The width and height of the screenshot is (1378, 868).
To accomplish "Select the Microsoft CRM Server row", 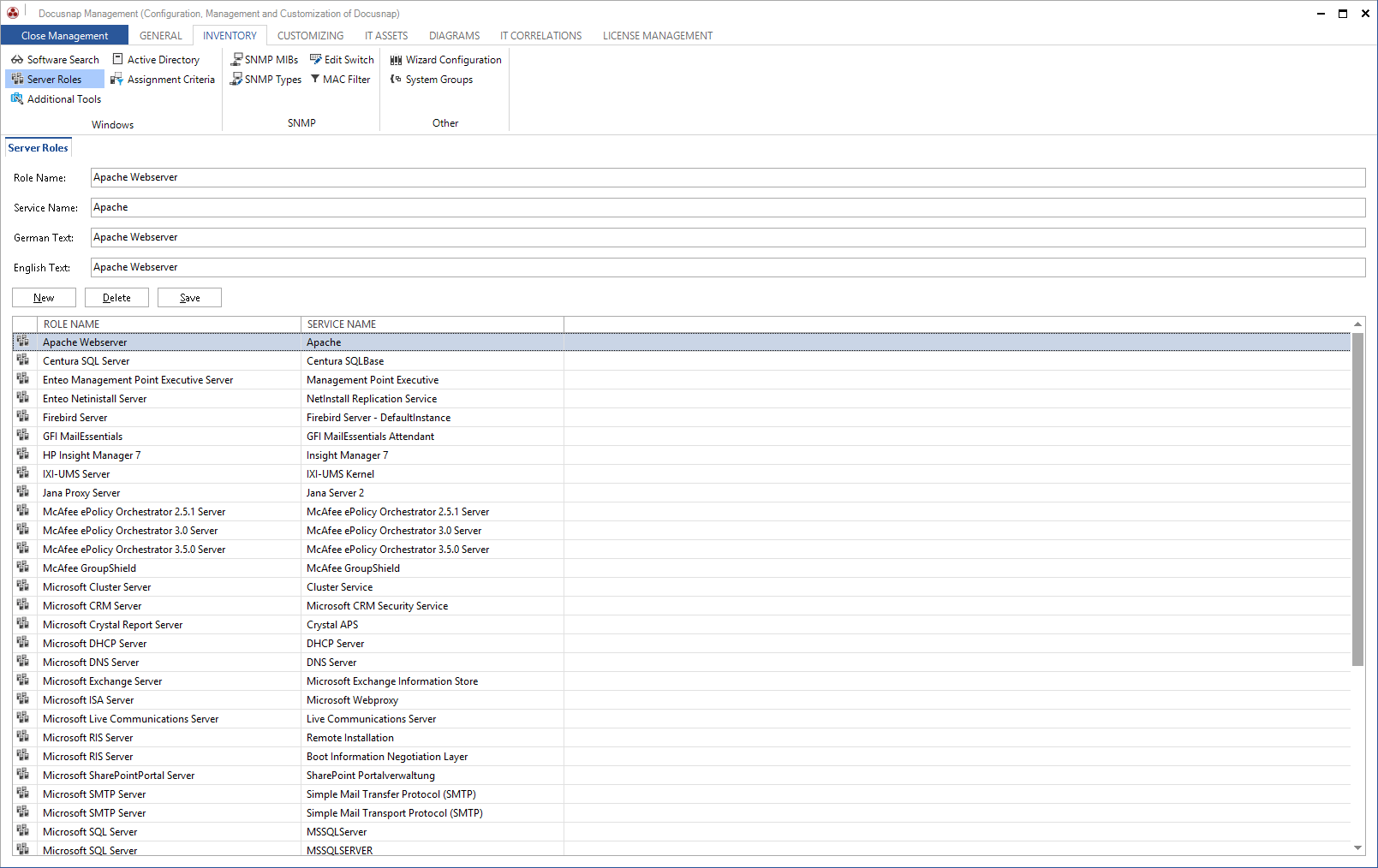I will coord(682,606).
